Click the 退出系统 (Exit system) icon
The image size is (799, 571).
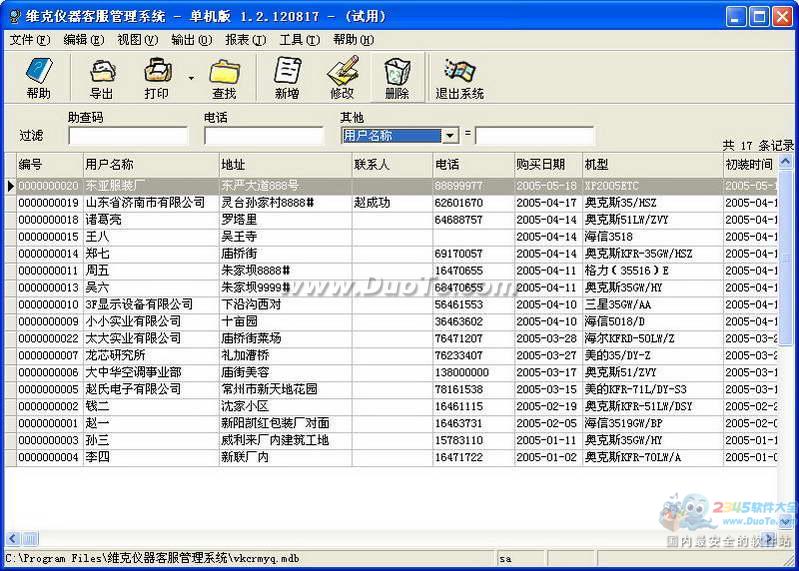(x=459, y=77)
